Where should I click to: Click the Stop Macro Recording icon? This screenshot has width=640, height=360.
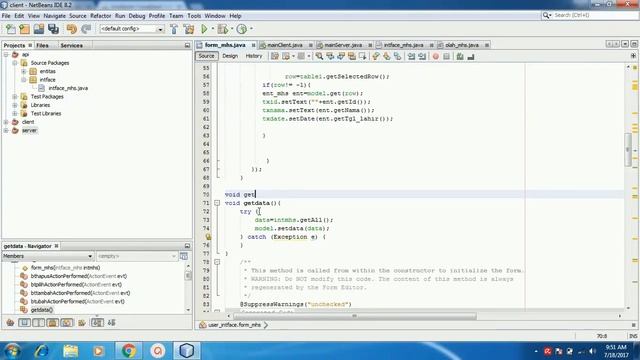tap(447, 56)
